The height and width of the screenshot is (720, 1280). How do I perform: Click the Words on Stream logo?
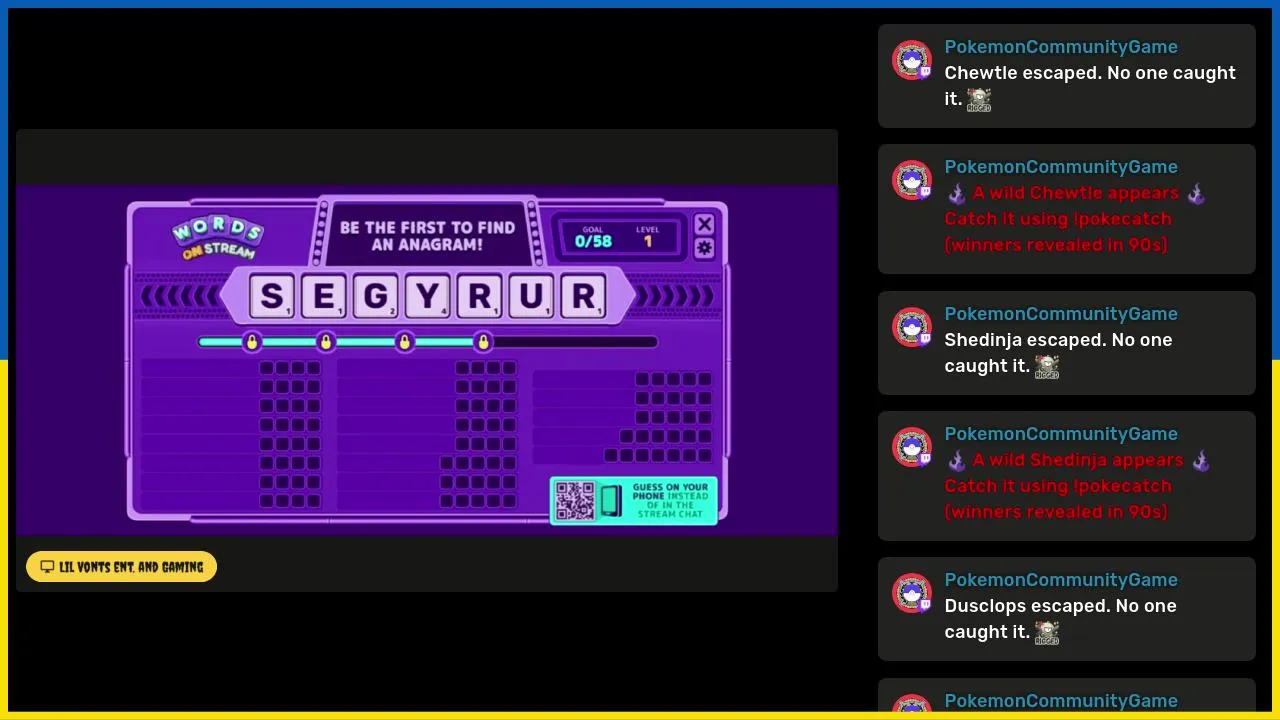(216, 238)
